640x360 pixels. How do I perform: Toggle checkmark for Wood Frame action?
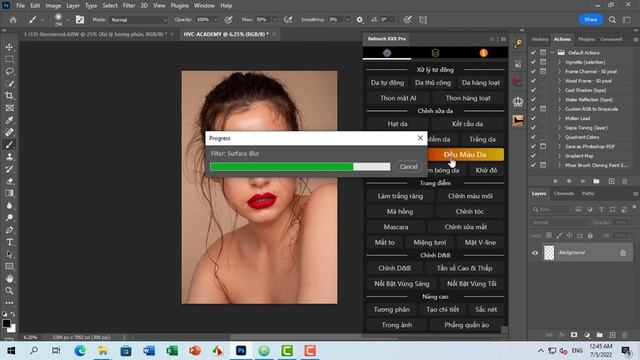tap(533, 81)
